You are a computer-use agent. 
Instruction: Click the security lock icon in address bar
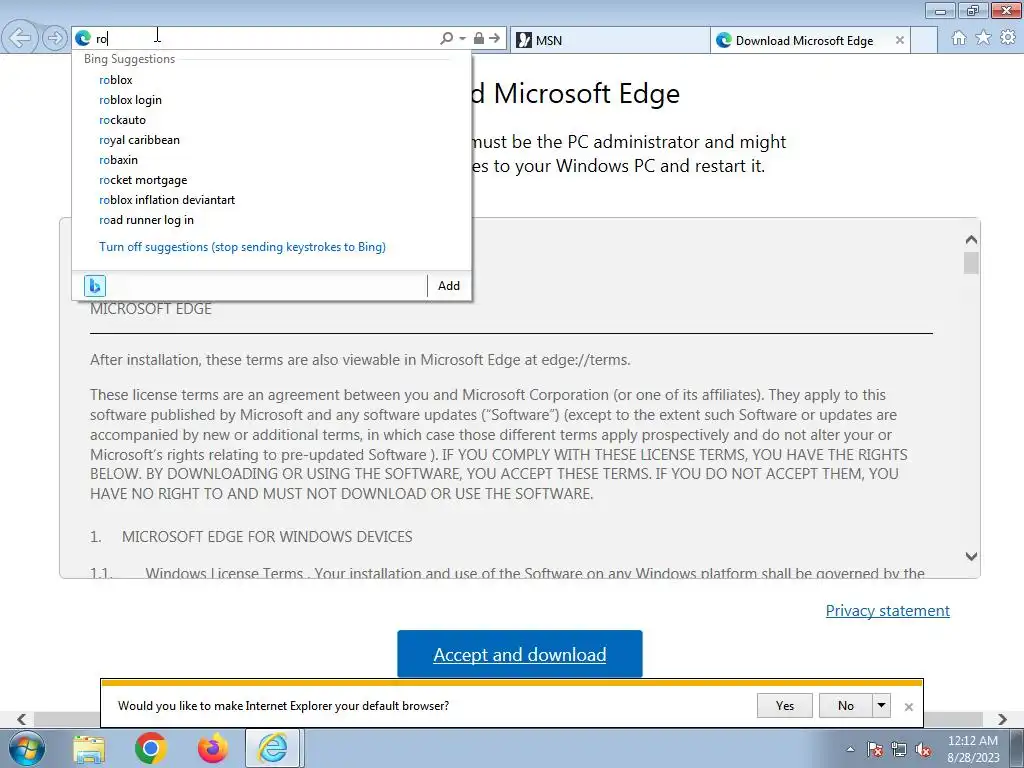pos(479,39)
